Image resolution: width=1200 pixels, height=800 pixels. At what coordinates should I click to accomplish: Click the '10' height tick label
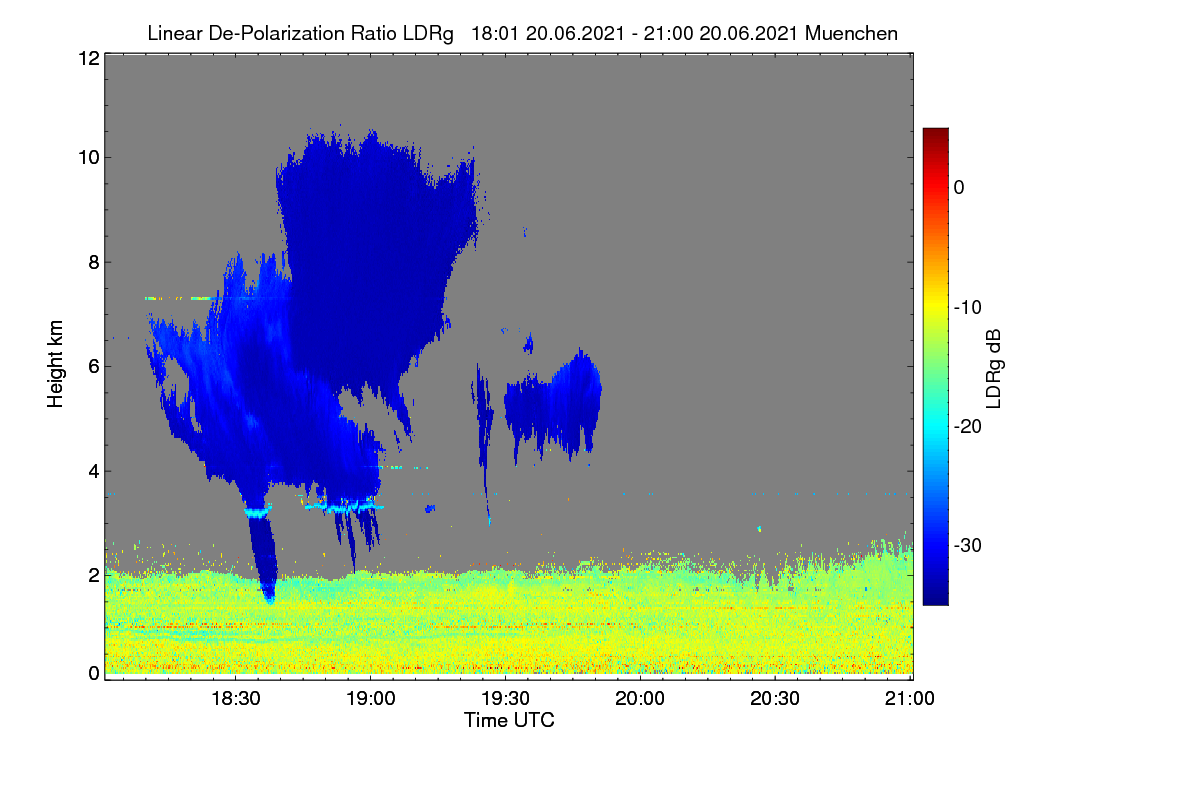[88, 157]
